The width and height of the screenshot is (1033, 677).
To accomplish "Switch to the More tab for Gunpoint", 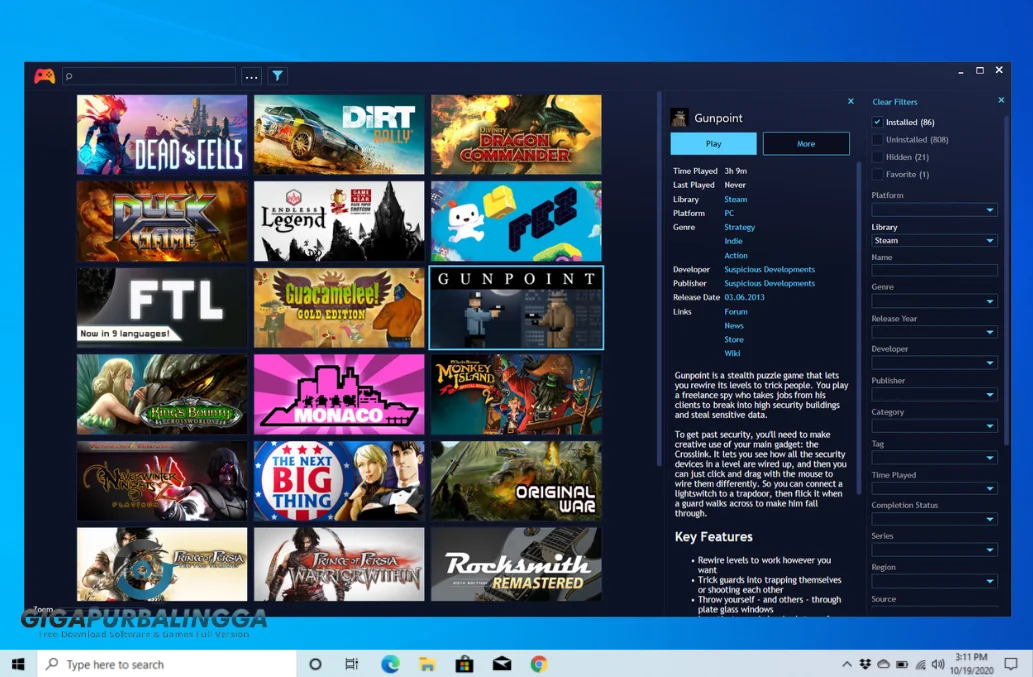I will click(806, 143).
